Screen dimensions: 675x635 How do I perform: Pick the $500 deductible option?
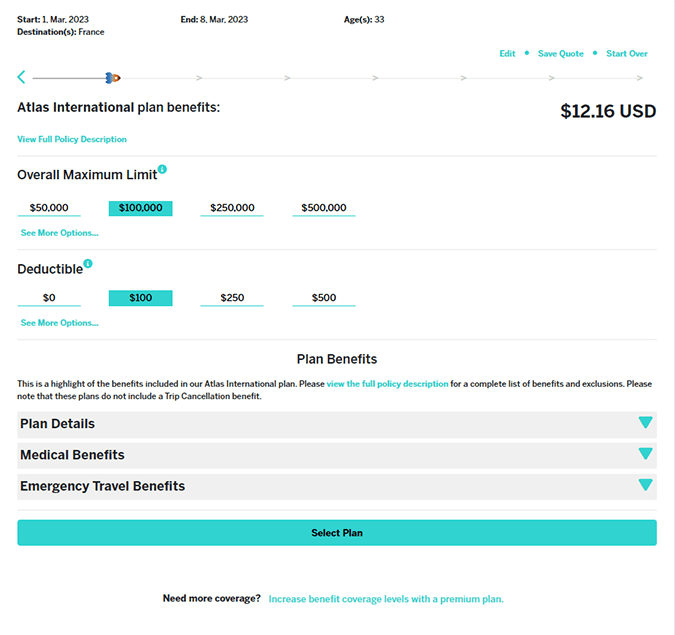(x=324, y=298)
